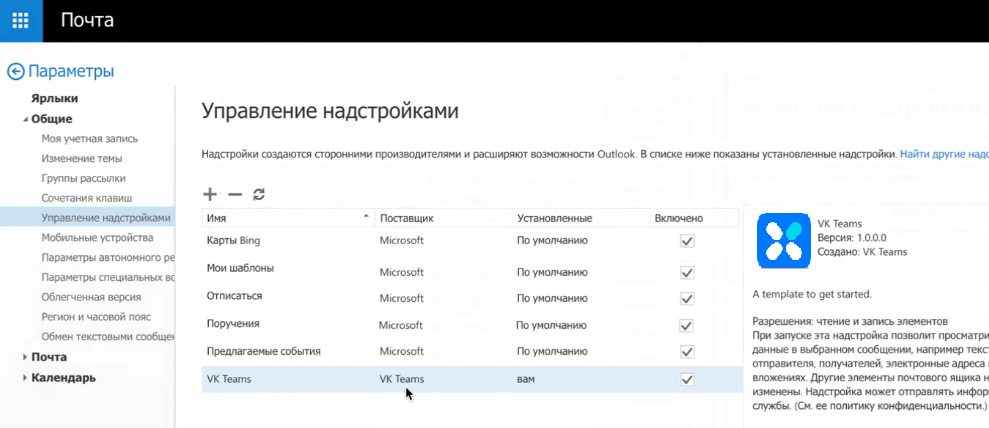Image resolution: width=989 pixels, height=428 pixels.
Task: Click the refresh icon above the list
Action: pyautogui.click(x=259, y=194)
